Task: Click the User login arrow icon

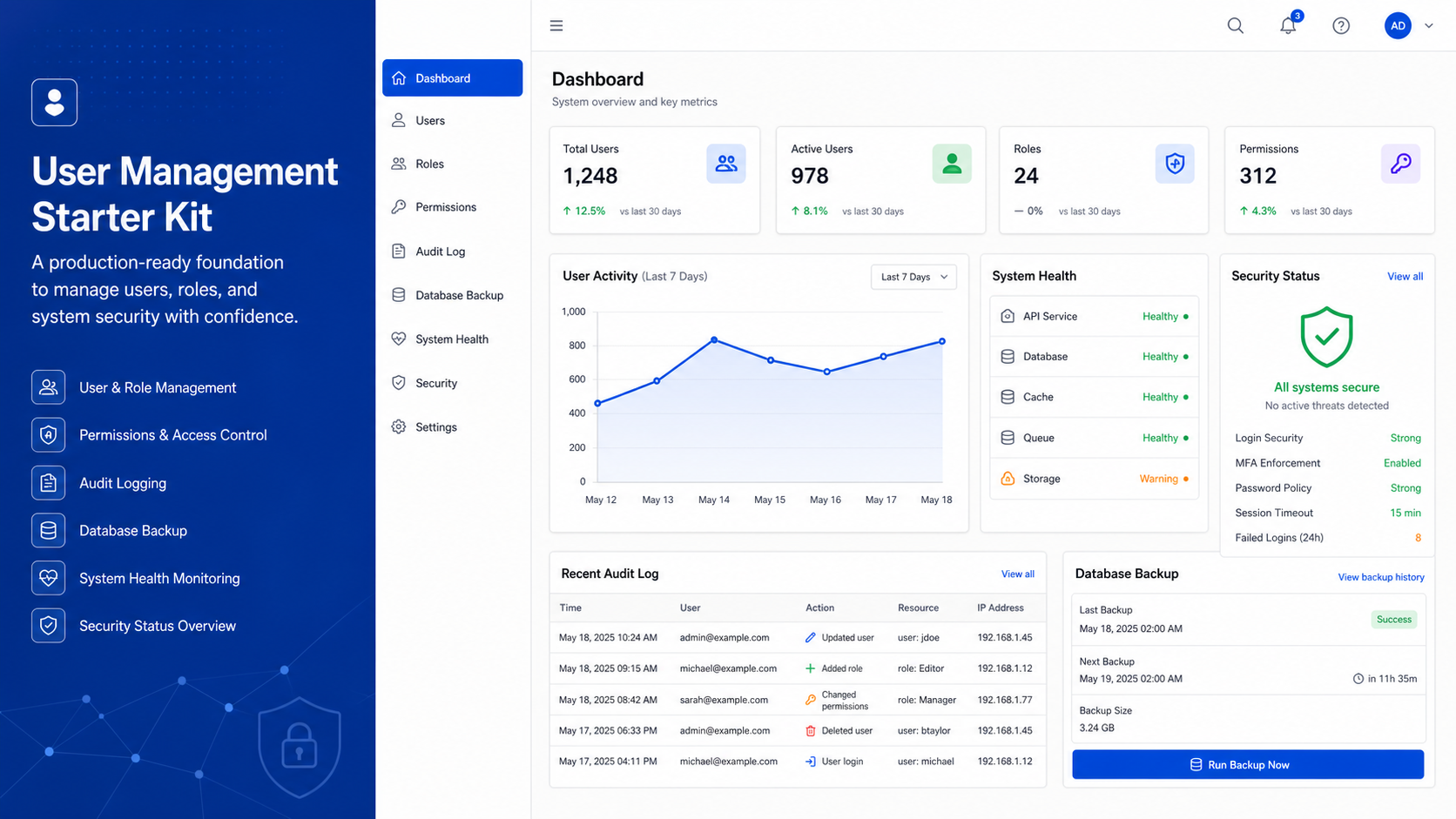Action: (811, 762)
